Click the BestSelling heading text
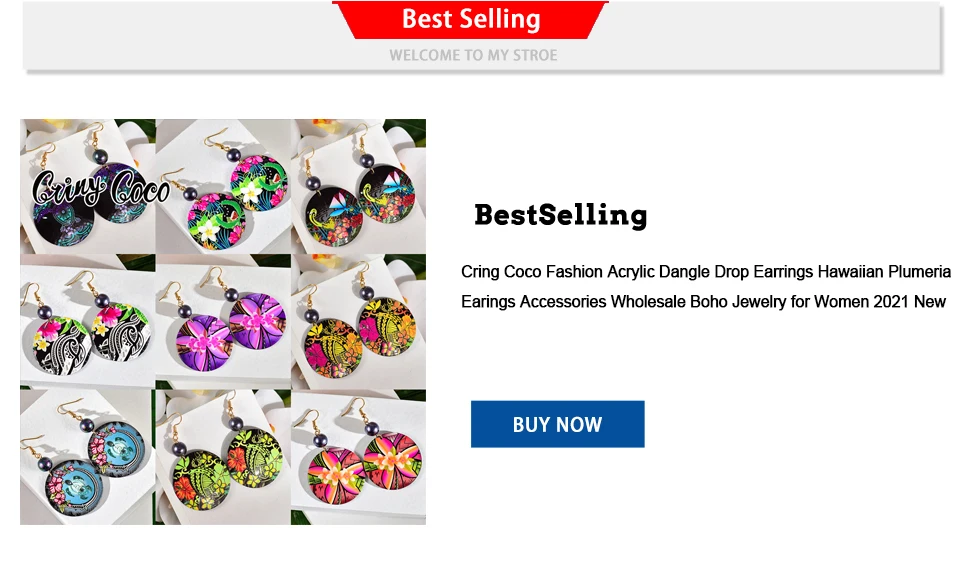The height and width of the screenshot is (570, 960). click(560, 215)
